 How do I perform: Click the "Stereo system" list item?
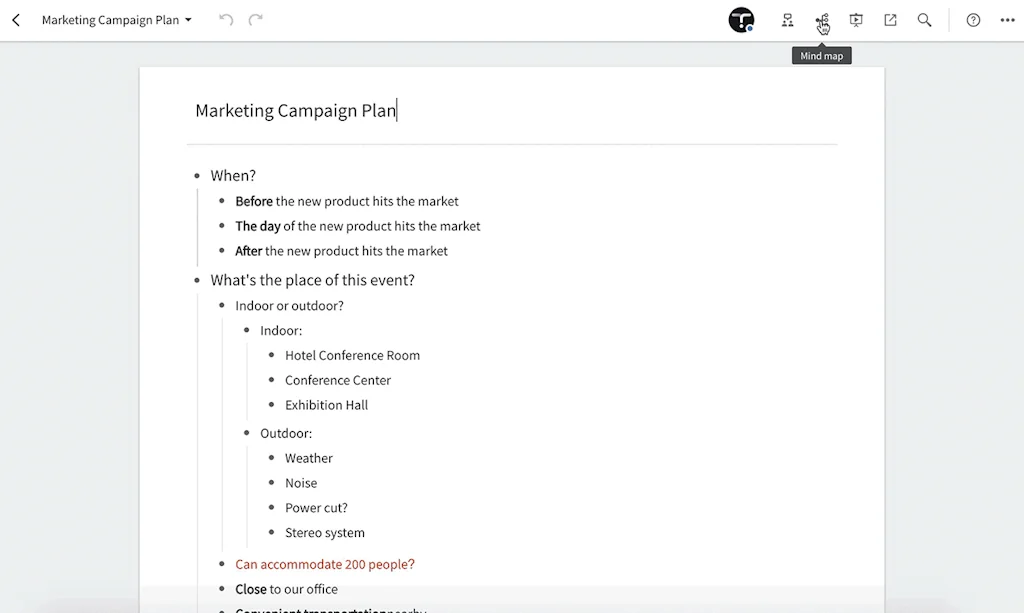click(x=325, y=533)
